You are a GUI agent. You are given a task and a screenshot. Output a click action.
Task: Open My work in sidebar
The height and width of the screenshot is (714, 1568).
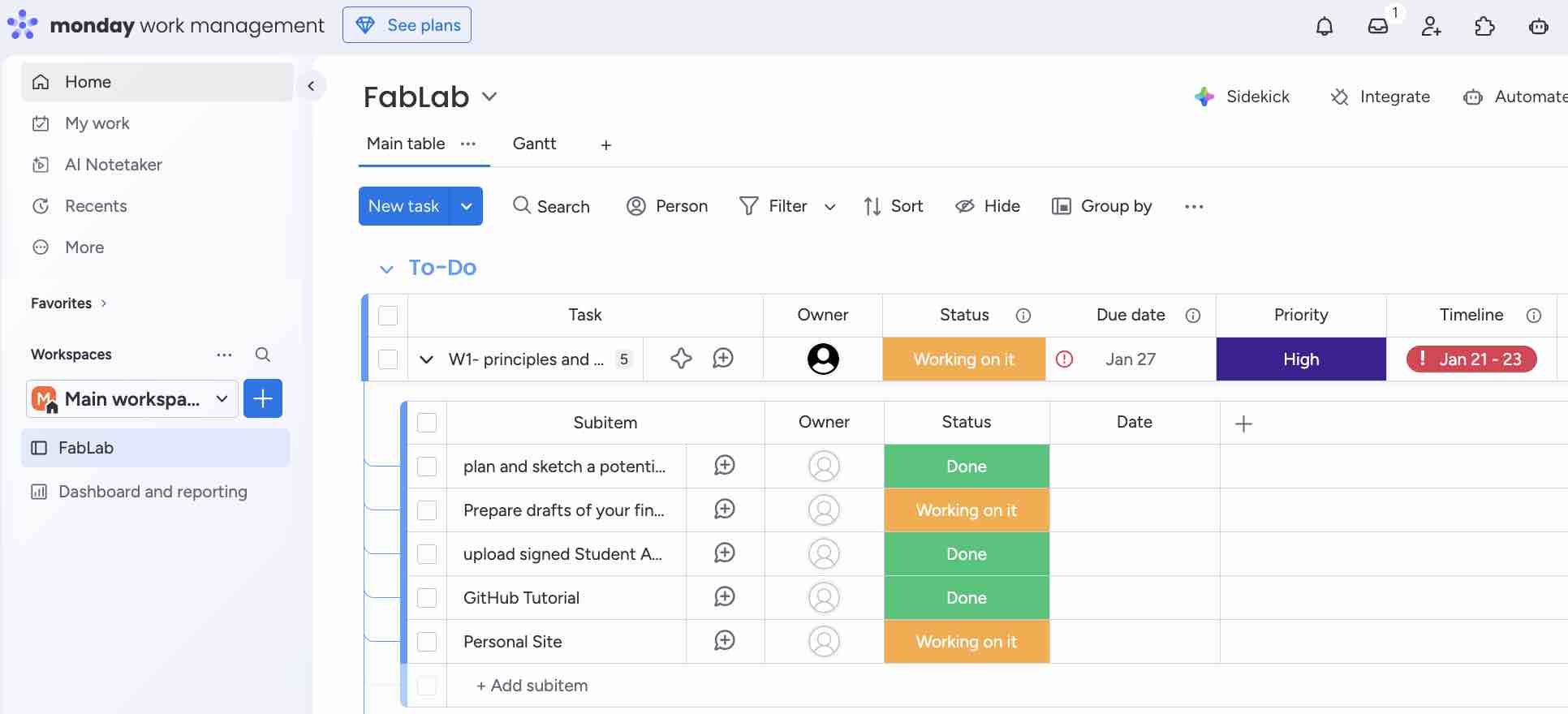pos(97,123)
